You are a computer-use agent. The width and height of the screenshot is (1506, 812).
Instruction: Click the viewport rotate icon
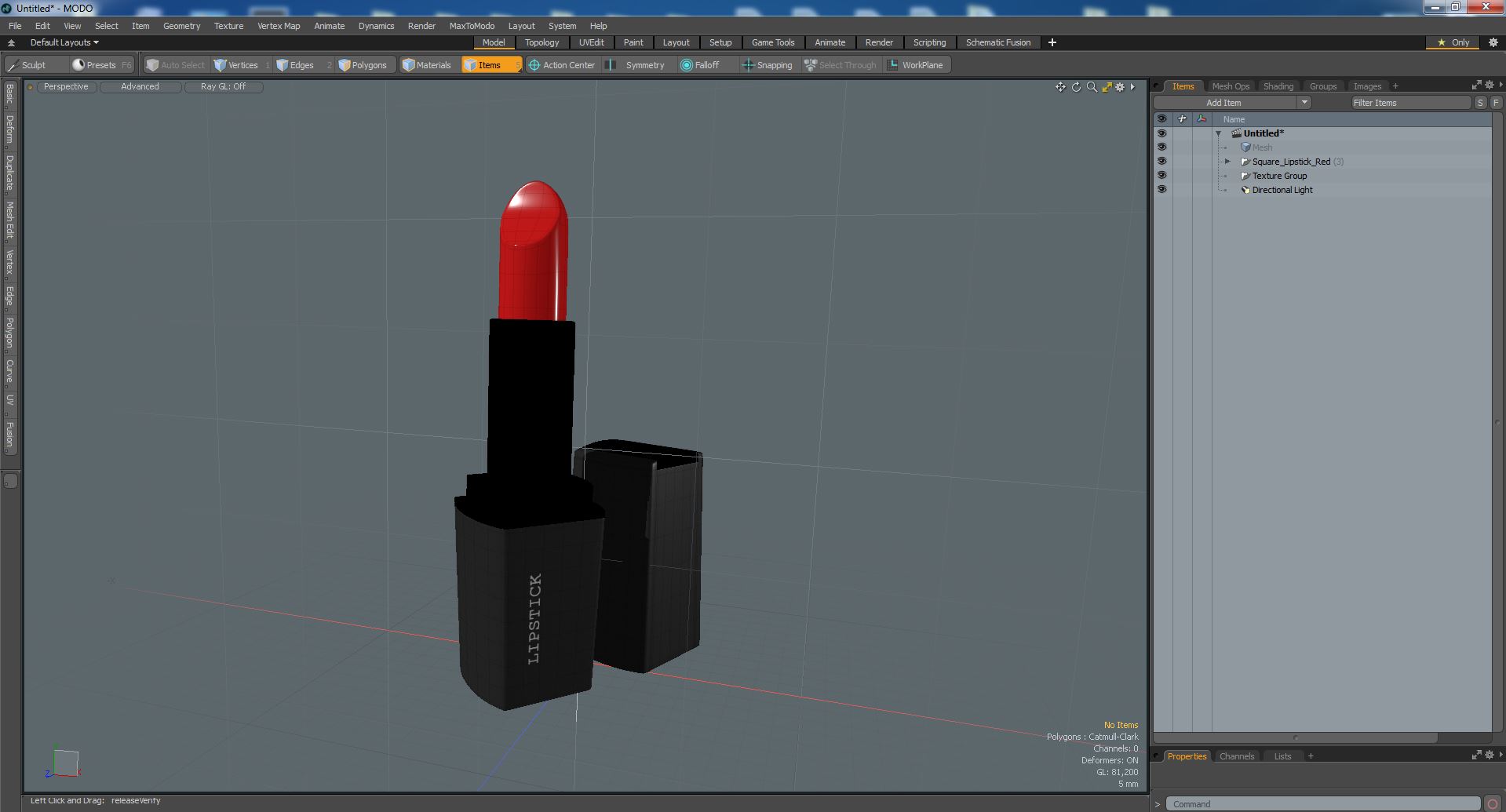point(1076,87)
